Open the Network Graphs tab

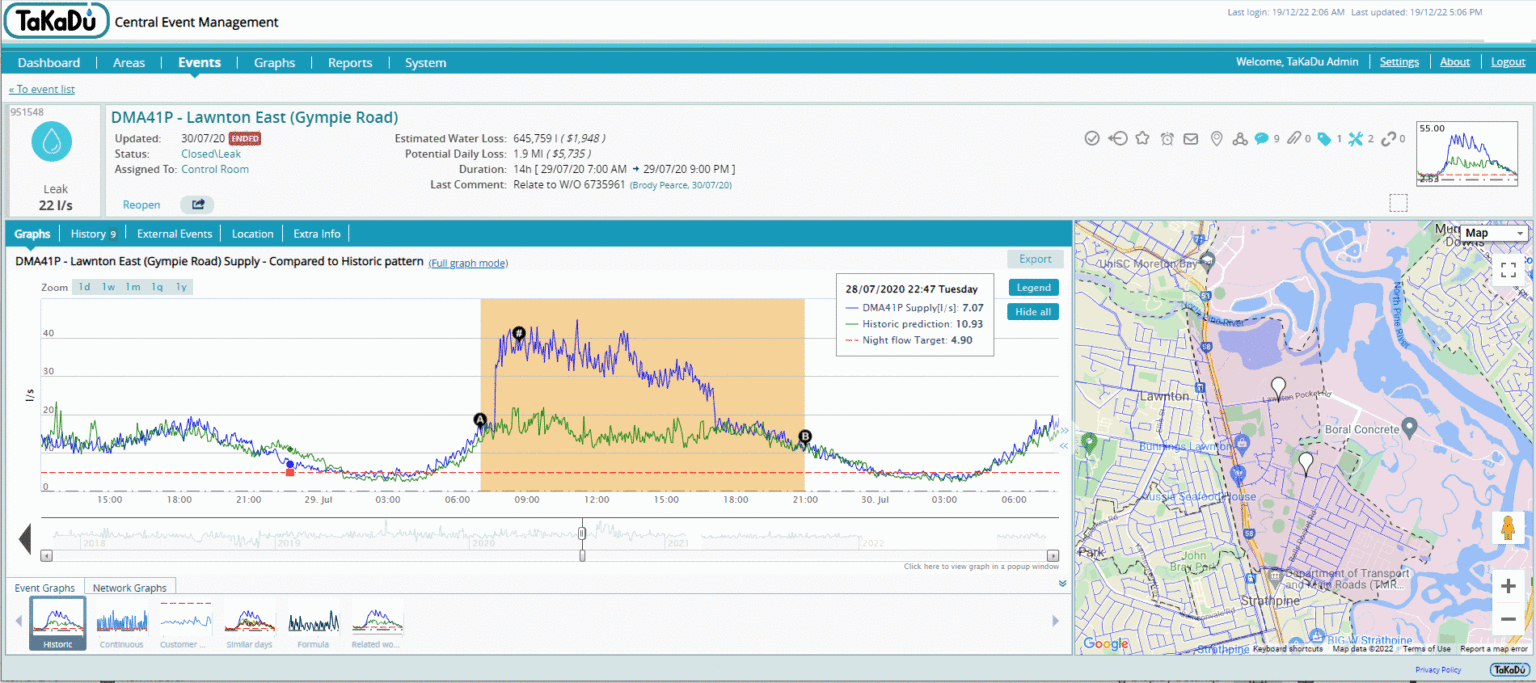coord(130,588)
